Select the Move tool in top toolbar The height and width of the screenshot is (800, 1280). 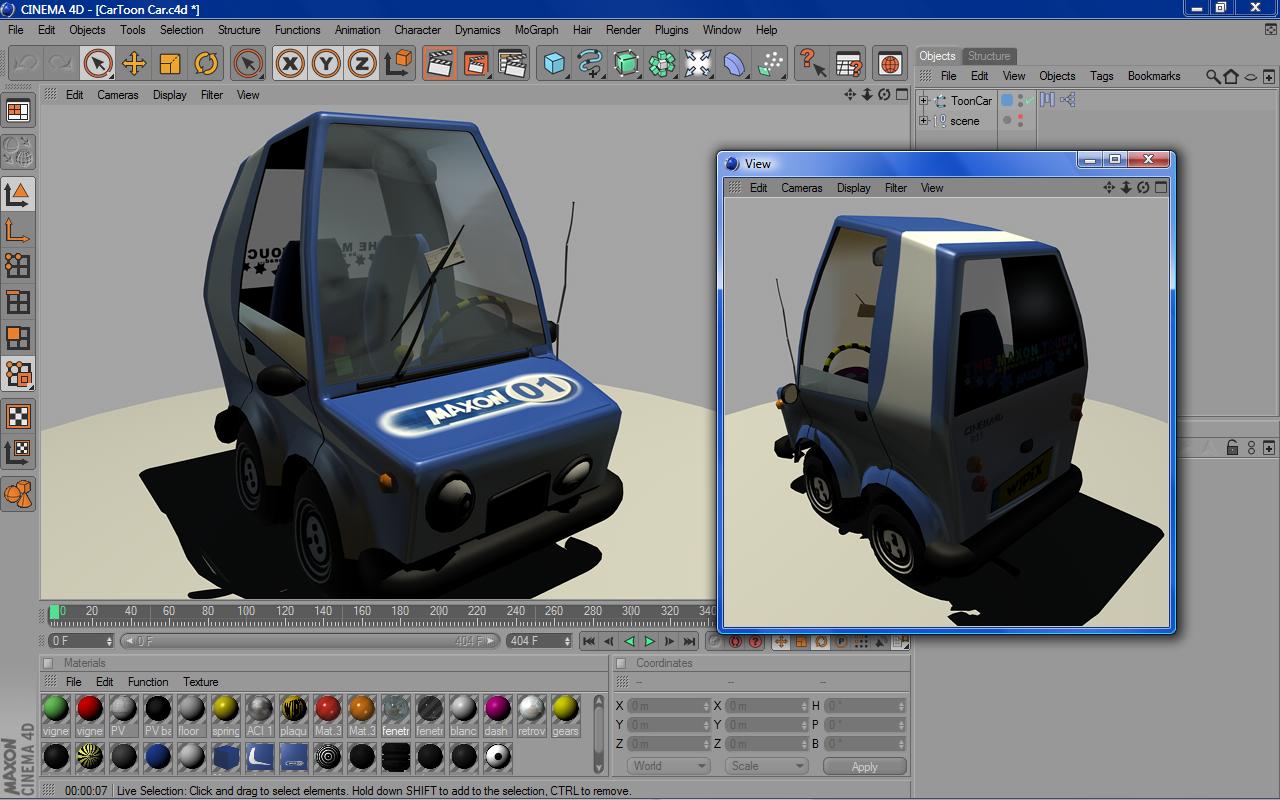(134, 64)
